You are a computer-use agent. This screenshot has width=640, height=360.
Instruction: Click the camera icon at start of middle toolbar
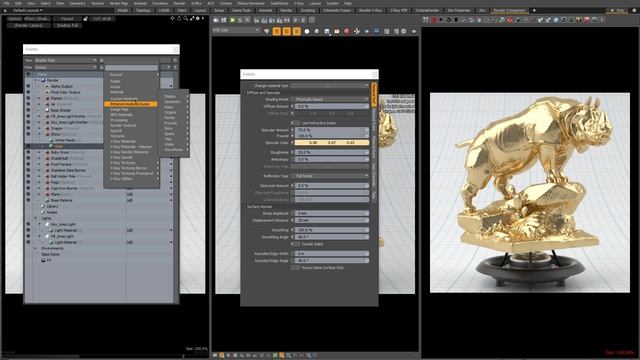tap(216, 20)
